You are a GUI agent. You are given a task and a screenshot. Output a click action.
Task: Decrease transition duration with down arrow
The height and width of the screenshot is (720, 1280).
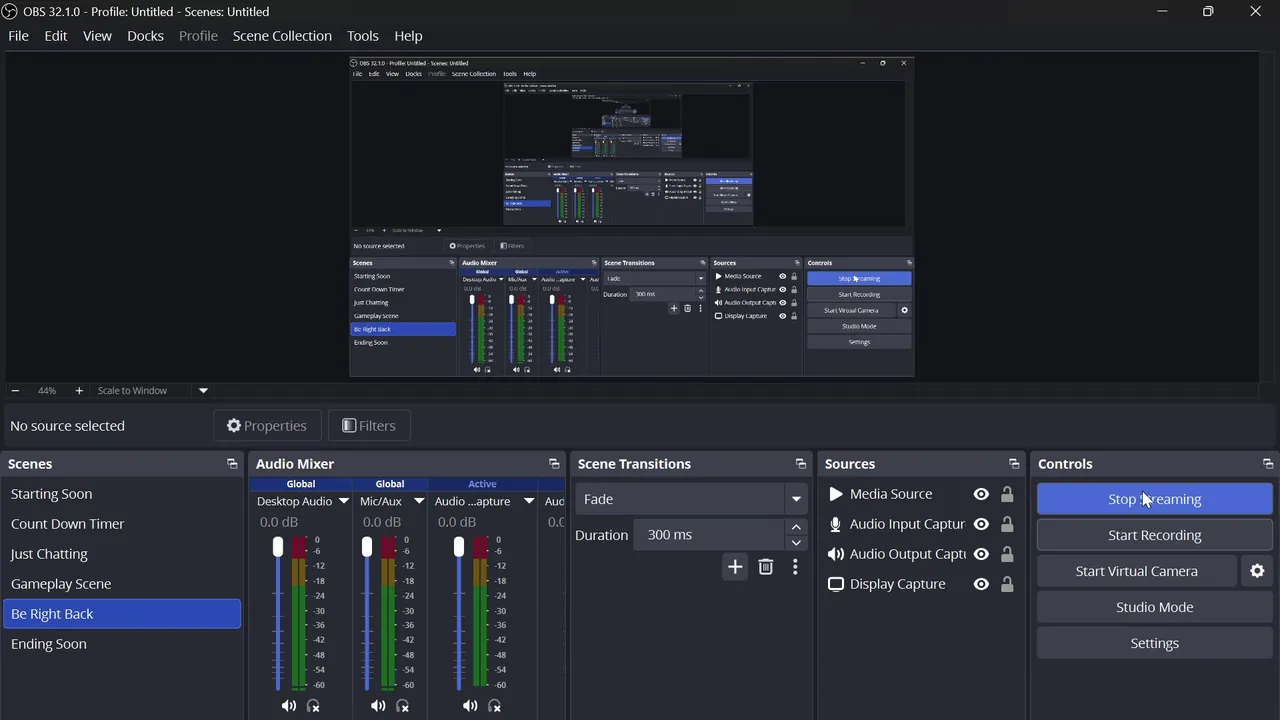796,543
